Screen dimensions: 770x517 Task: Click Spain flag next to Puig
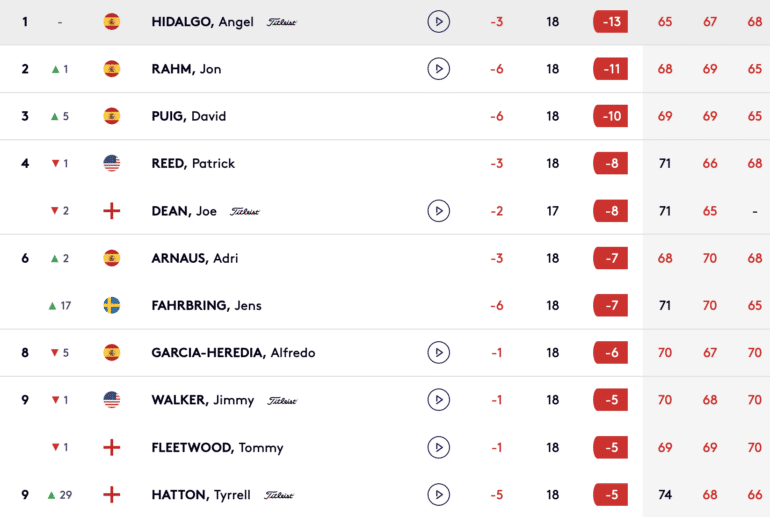(111, 116)
